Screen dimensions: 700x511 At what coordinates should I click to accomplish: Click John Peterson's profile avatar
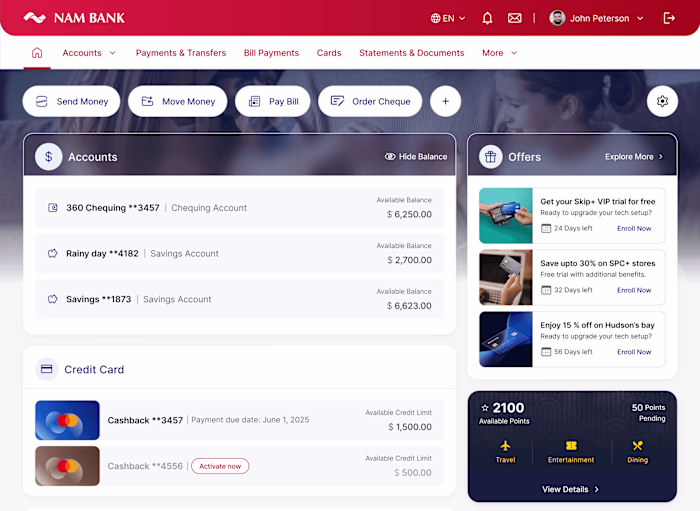[557, 18]
